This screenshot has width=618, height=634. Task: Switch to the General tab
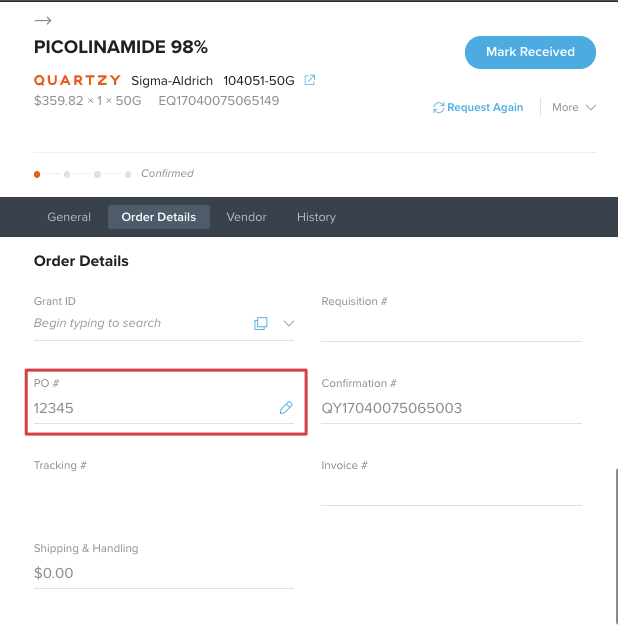[69, 217]
